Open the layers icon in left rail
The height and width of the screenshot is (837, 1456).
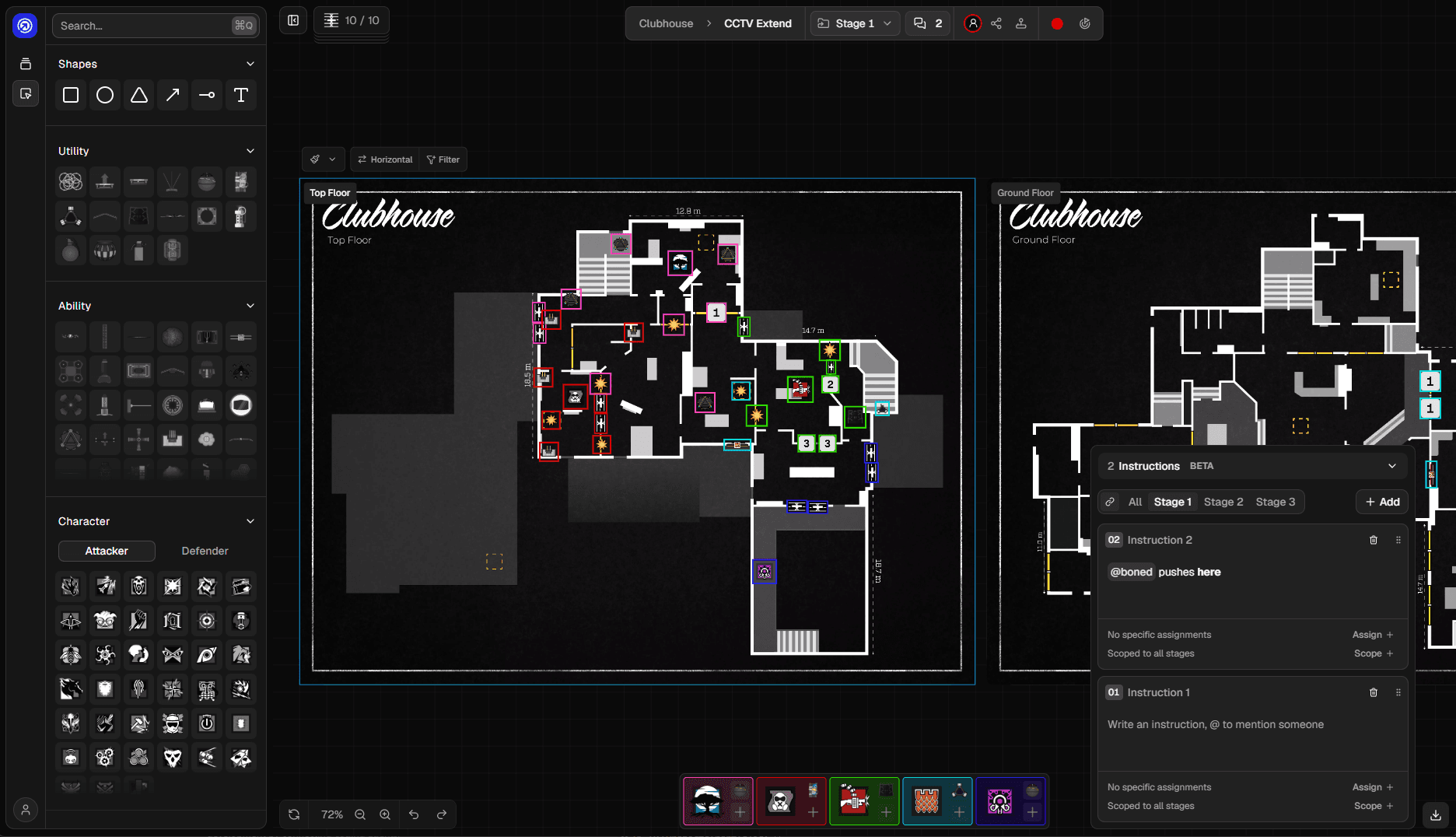[26, 64]
